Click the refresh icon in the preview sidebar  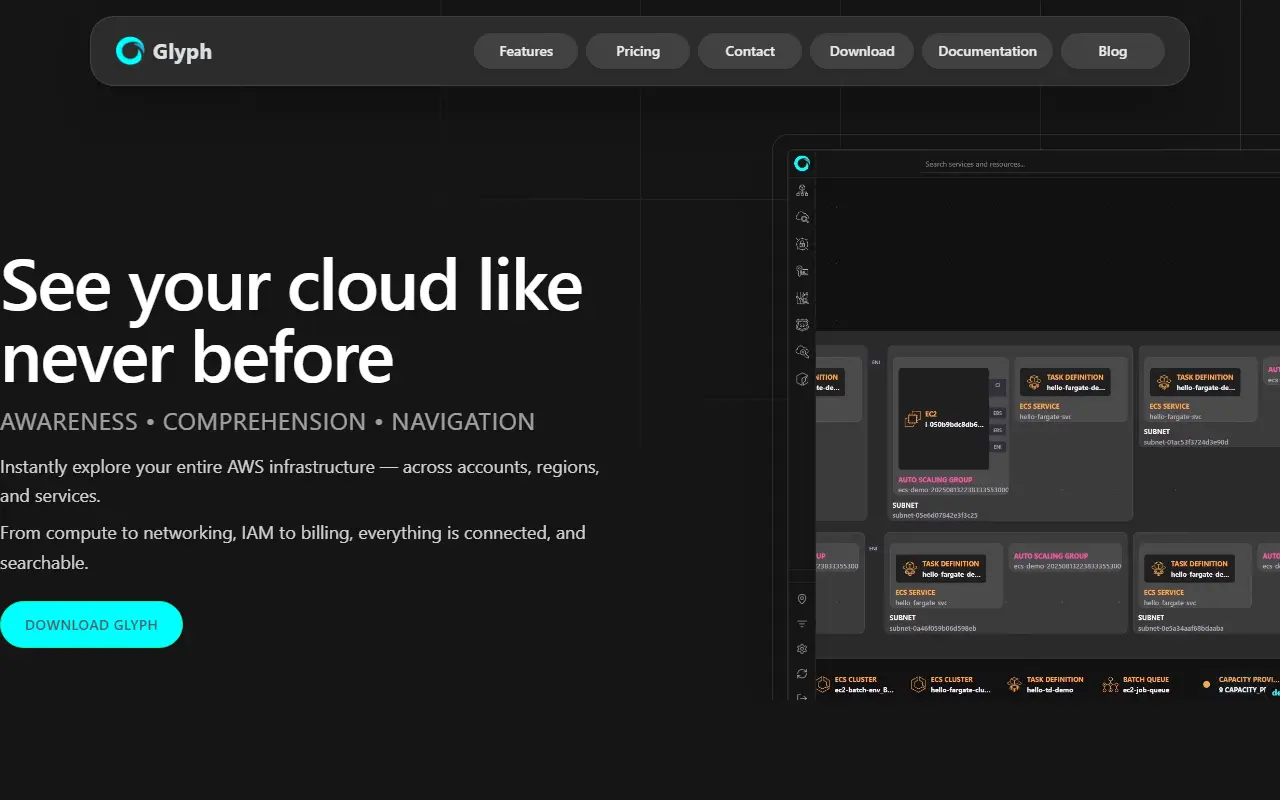click(x=802, y=674)
